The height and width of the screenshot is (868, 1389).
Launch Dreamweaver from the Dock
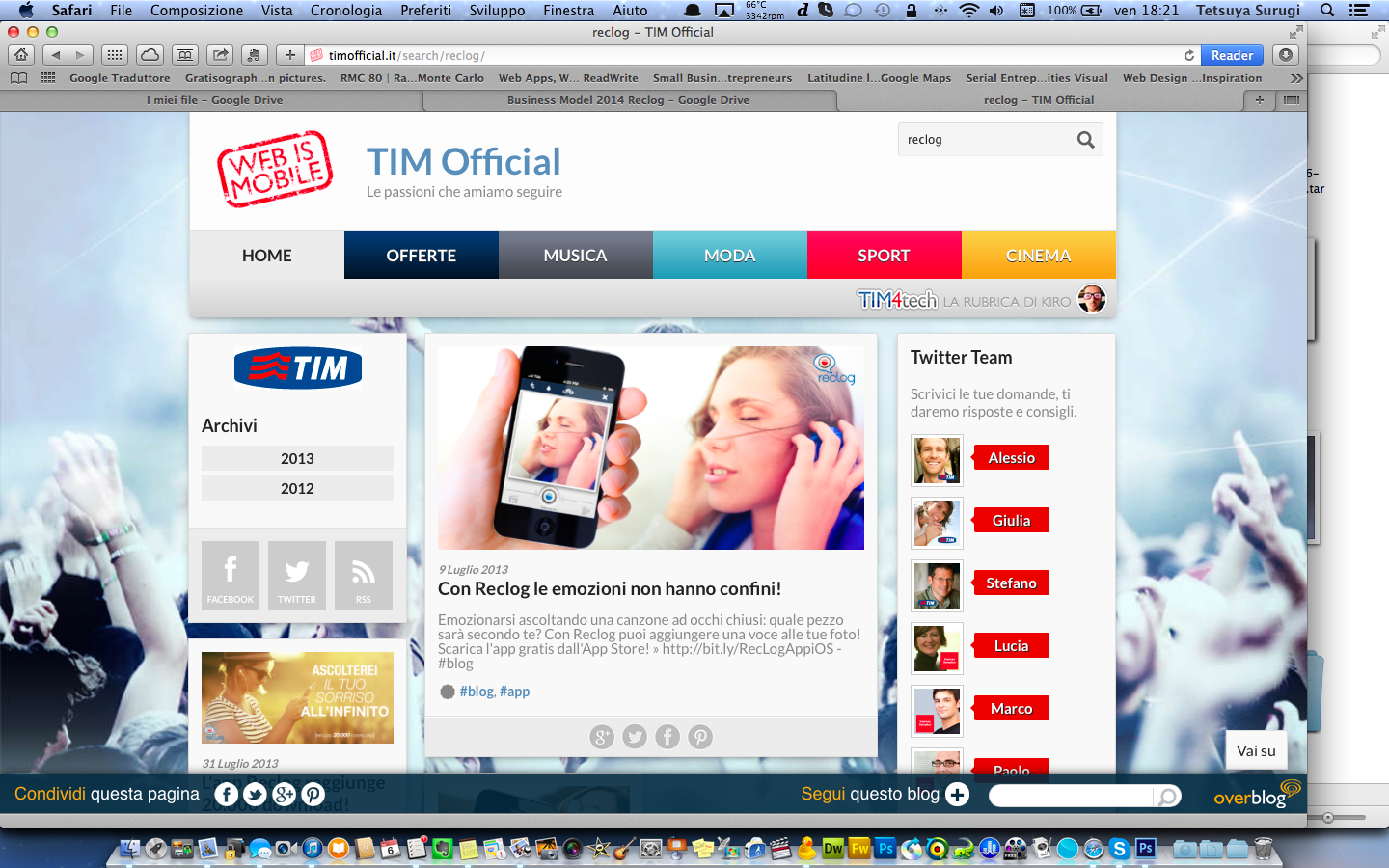[833, 849]
